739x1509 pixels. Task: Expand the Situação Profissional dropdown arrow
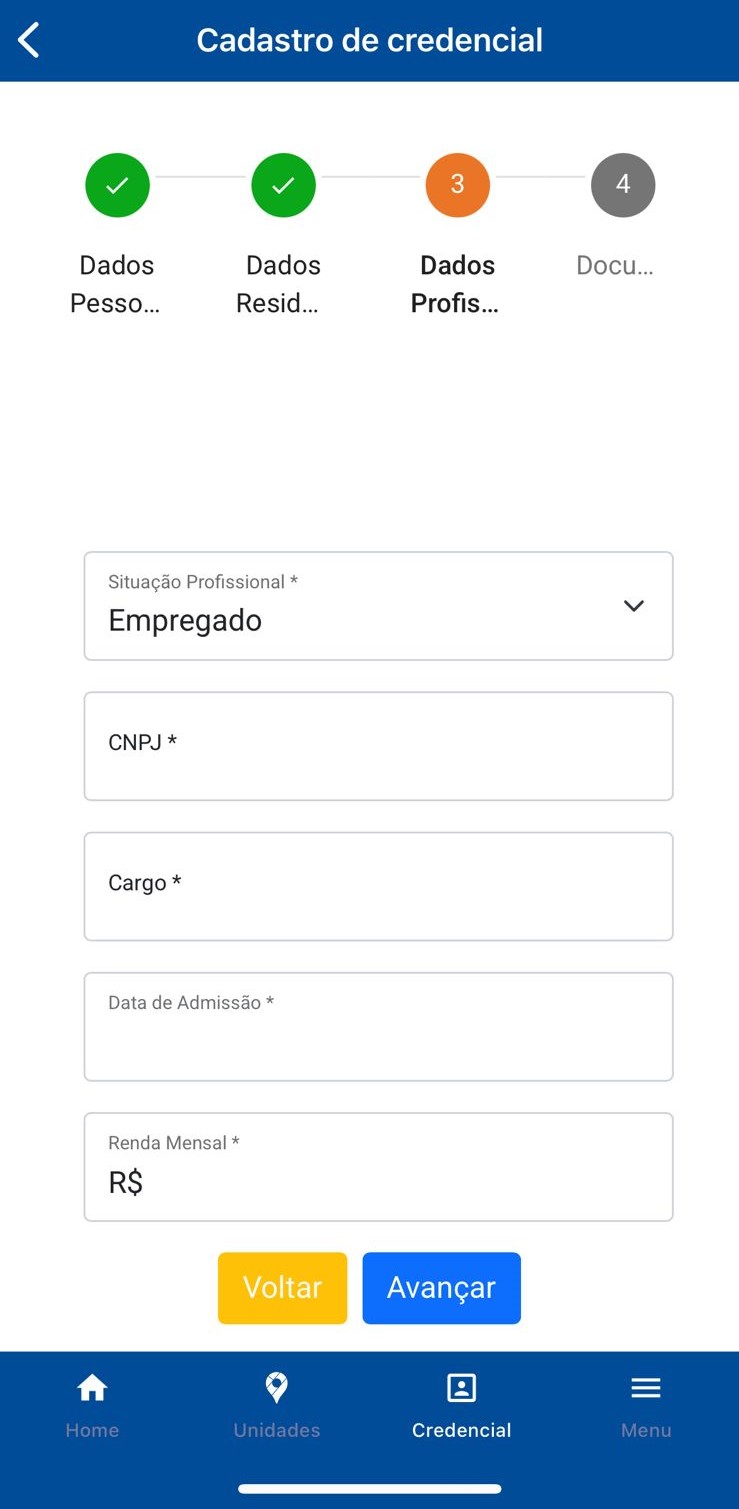click(x=633, y=606)
